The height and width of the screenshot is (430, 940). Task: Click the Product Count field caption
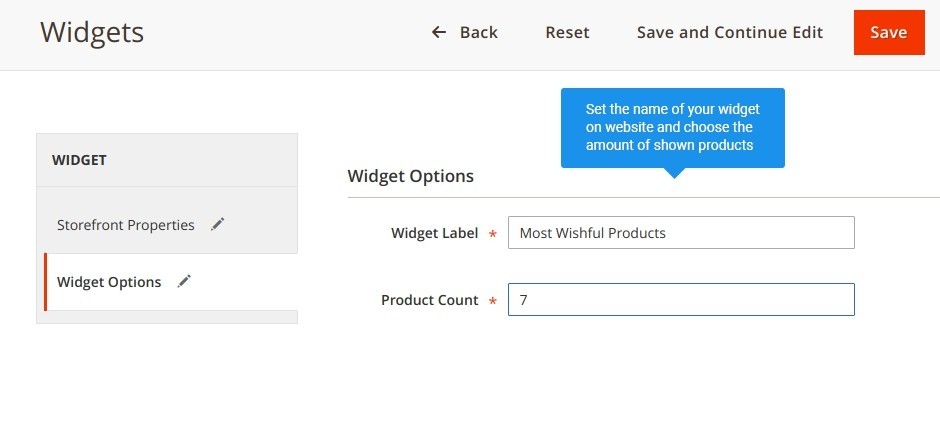[x=430, y=300]
